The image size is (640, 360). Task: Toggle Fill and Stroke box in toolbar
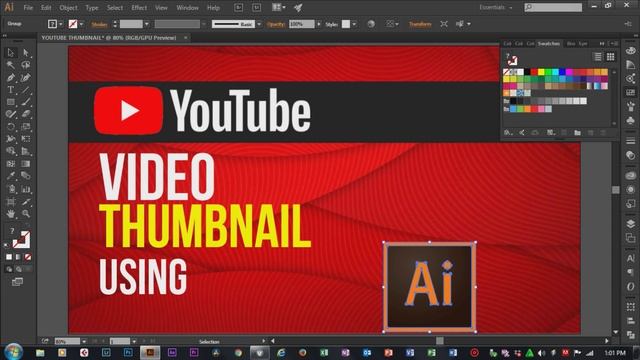[x=21, y=240]
